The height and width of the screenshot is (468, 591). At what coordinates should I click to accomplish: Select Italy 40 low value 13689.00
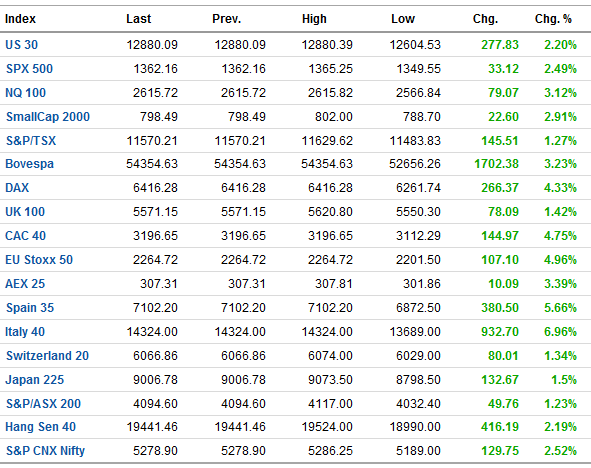[x=415, y=332]
